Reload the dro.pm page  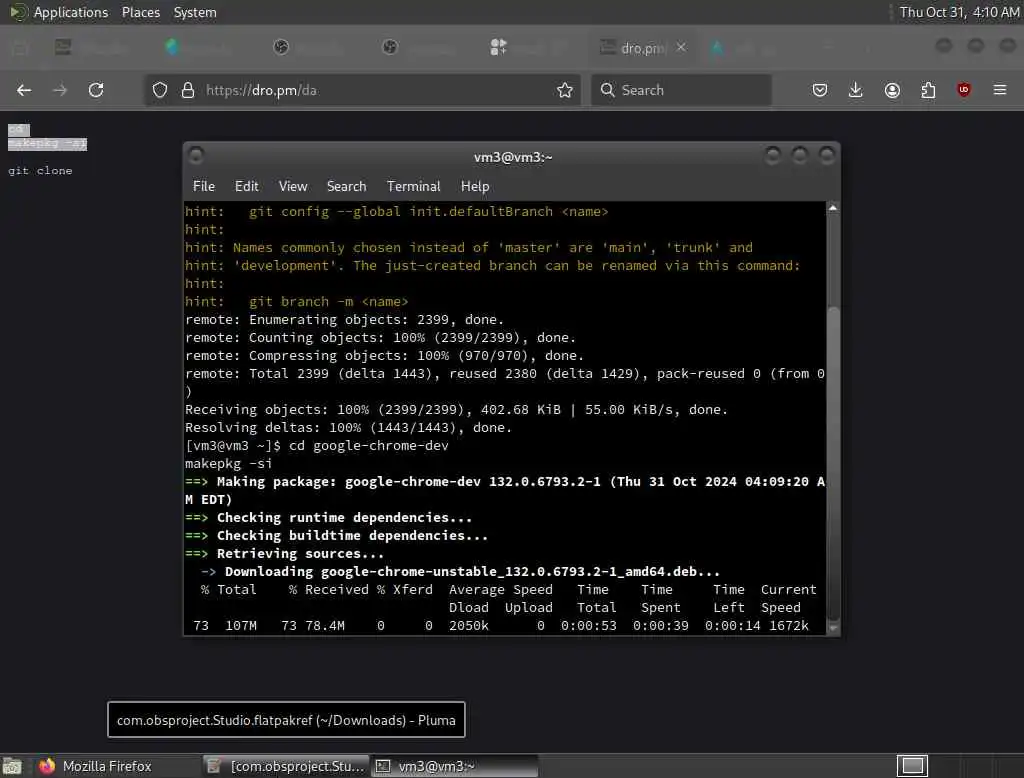coord(96,90)
